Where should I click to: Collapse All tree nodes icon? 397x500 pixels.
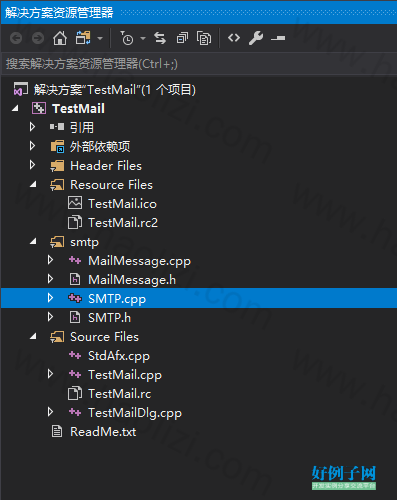(x=182, y=38)
